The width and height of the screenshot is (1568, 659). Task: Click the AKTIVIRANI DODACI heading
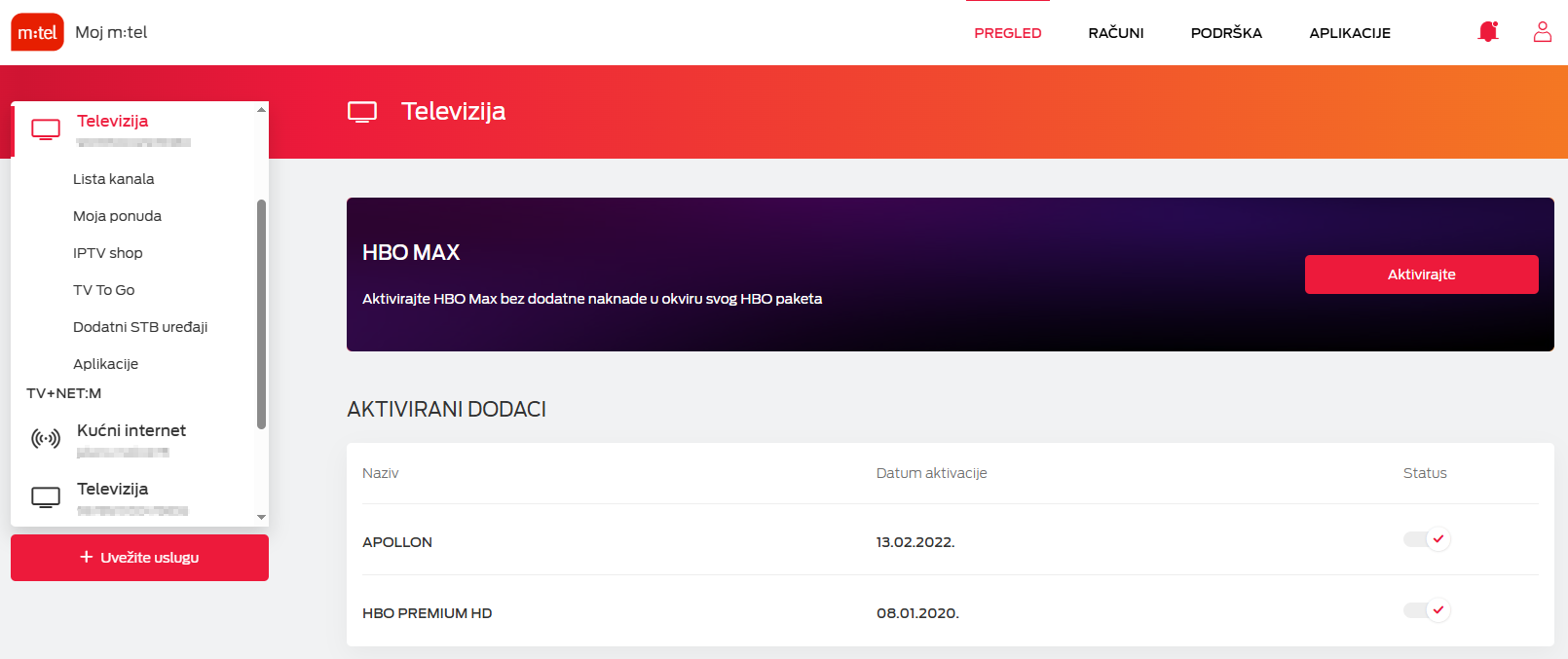[x=447, y=409]
